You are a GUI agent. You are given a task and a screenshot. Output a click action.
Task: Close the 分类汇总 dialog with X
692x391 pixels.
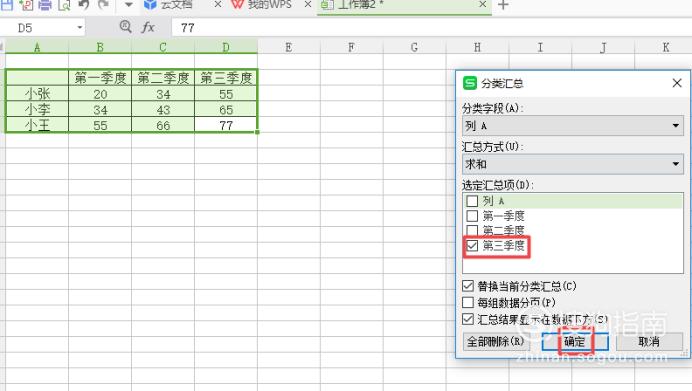pyautogui.click(x=677, y=83)
